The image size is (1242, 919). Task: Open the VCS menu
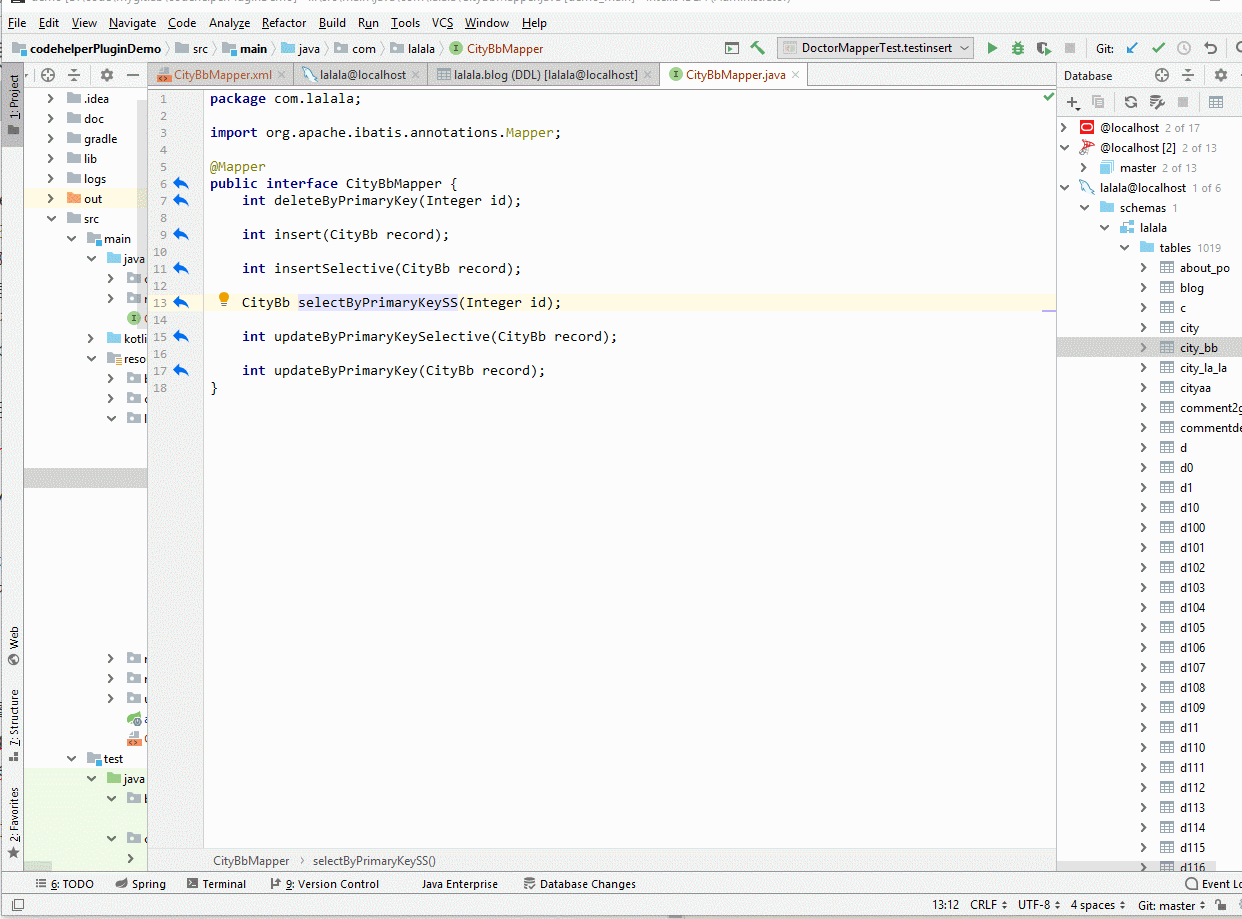(x=442, y=22)
